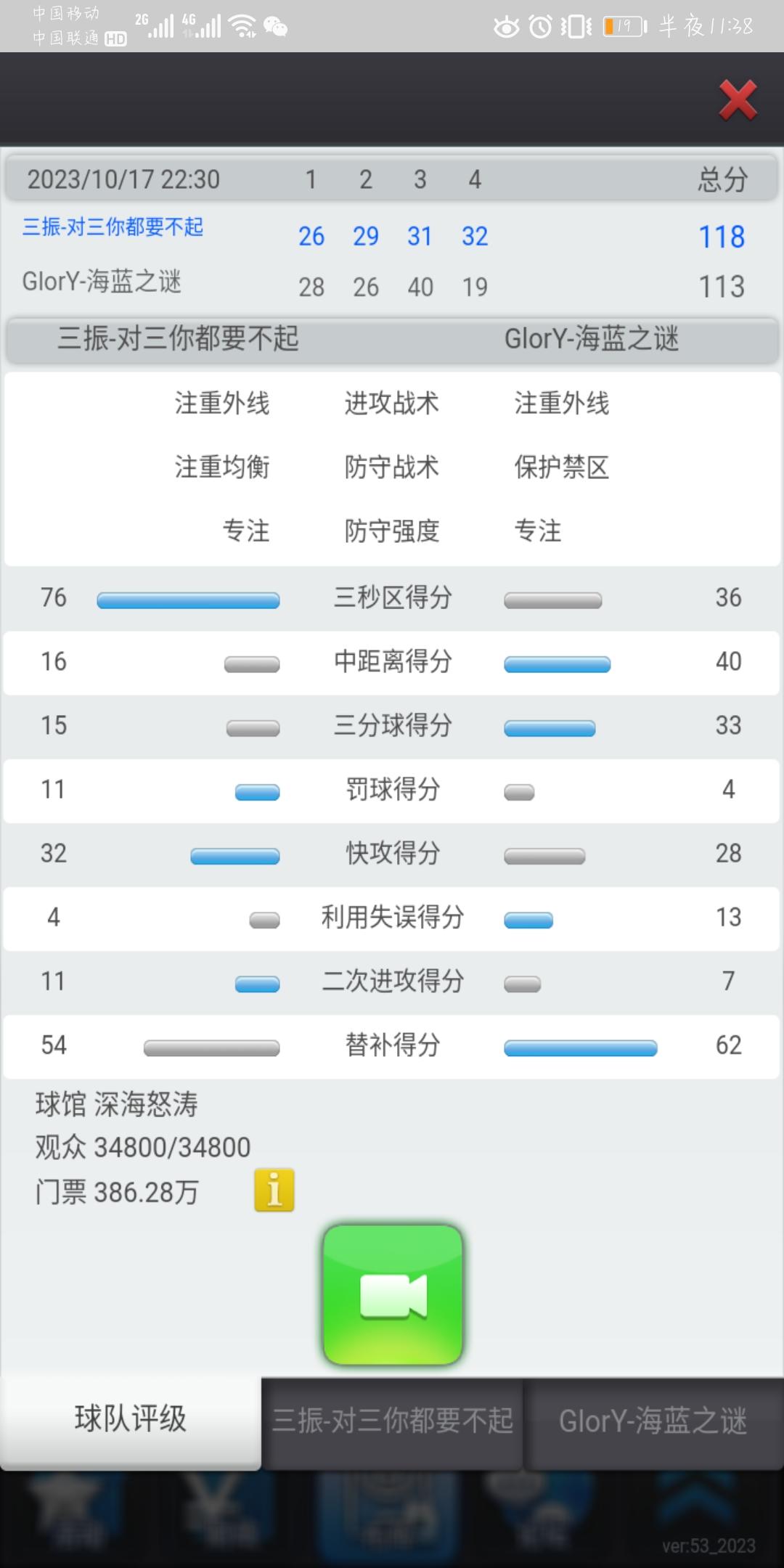Tap the 门票 386.28万 ticket revenue text

pos(117,1192)
